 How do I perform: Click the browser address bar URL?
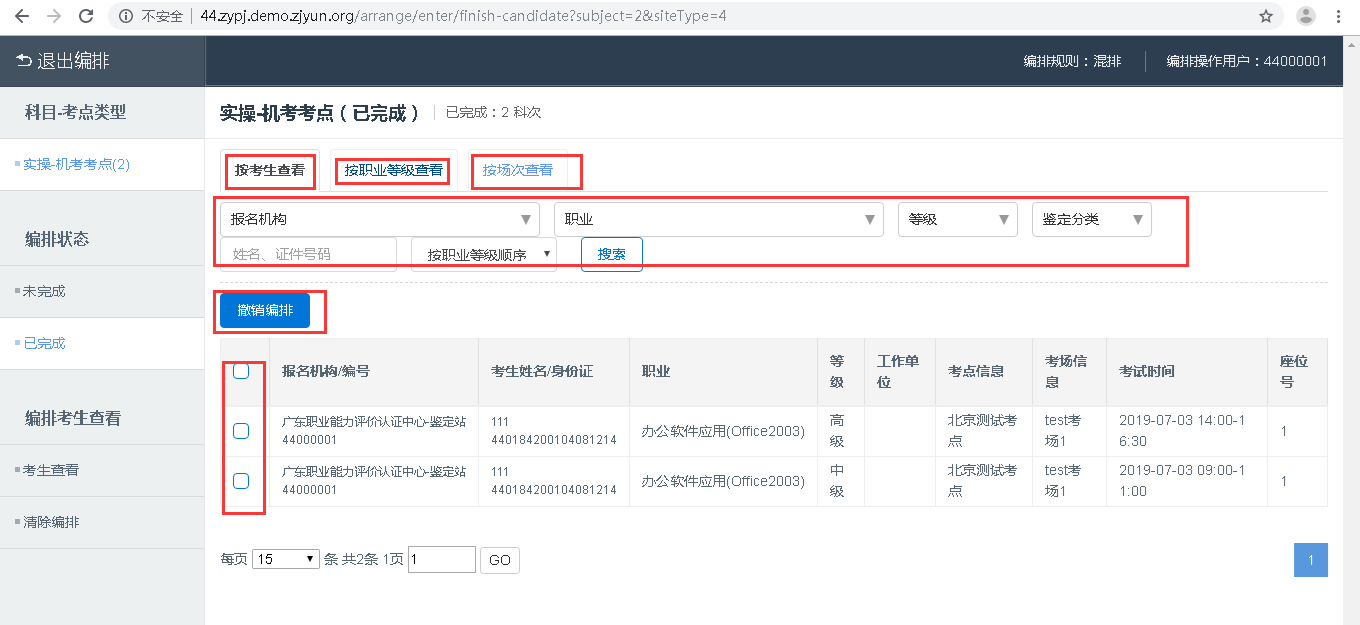(464, 16)
